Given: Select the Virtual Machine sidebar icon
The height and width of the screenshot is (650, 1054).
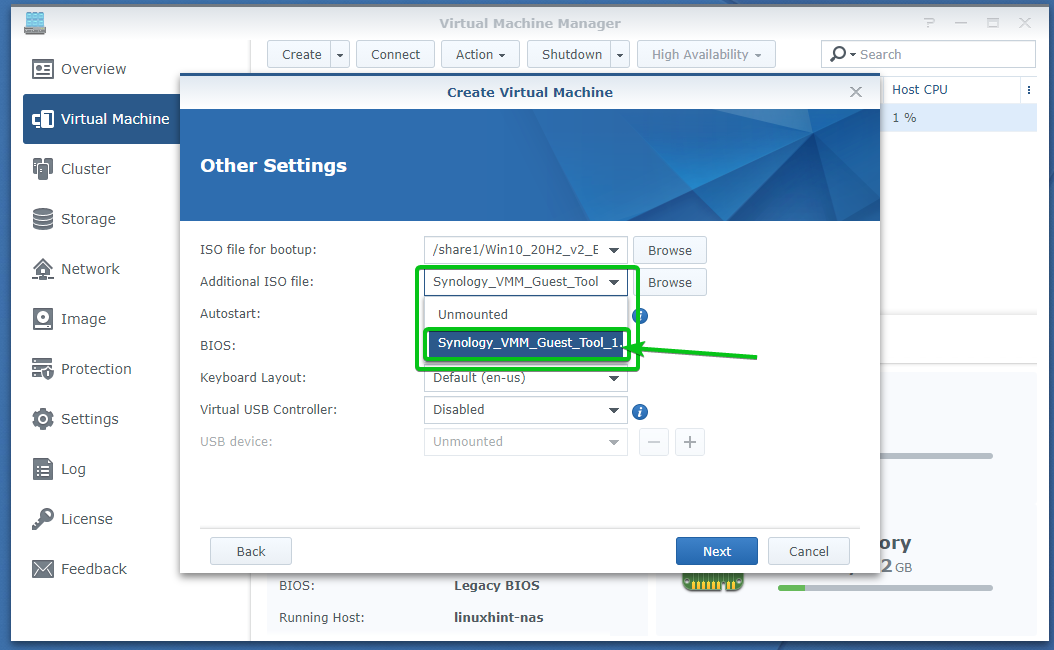Looking at the screenshot, I should click(x=42, y=119).
